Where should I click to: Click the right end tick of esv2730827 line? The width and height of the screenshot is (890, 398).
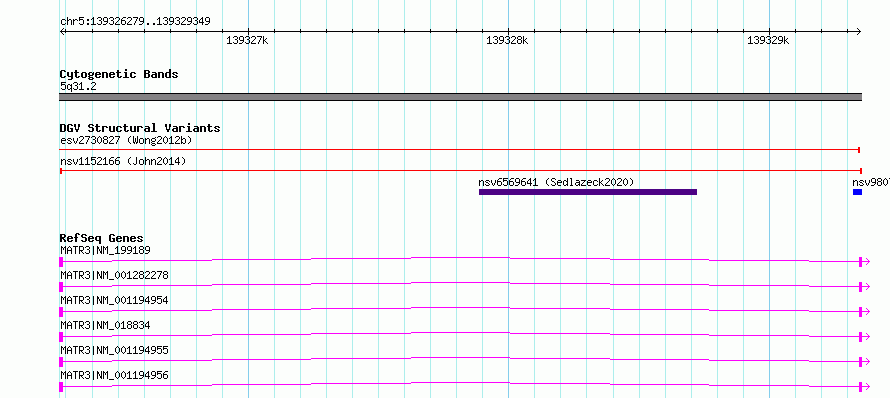[859, 149]
